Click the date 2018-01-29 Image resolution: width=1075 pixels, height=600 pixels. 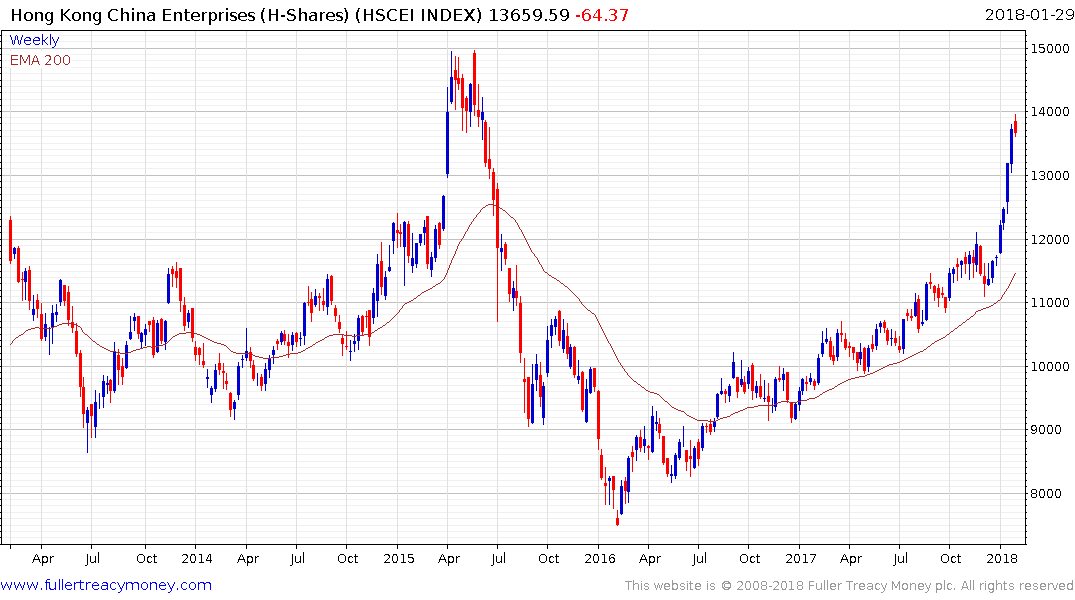[1028, 14]
